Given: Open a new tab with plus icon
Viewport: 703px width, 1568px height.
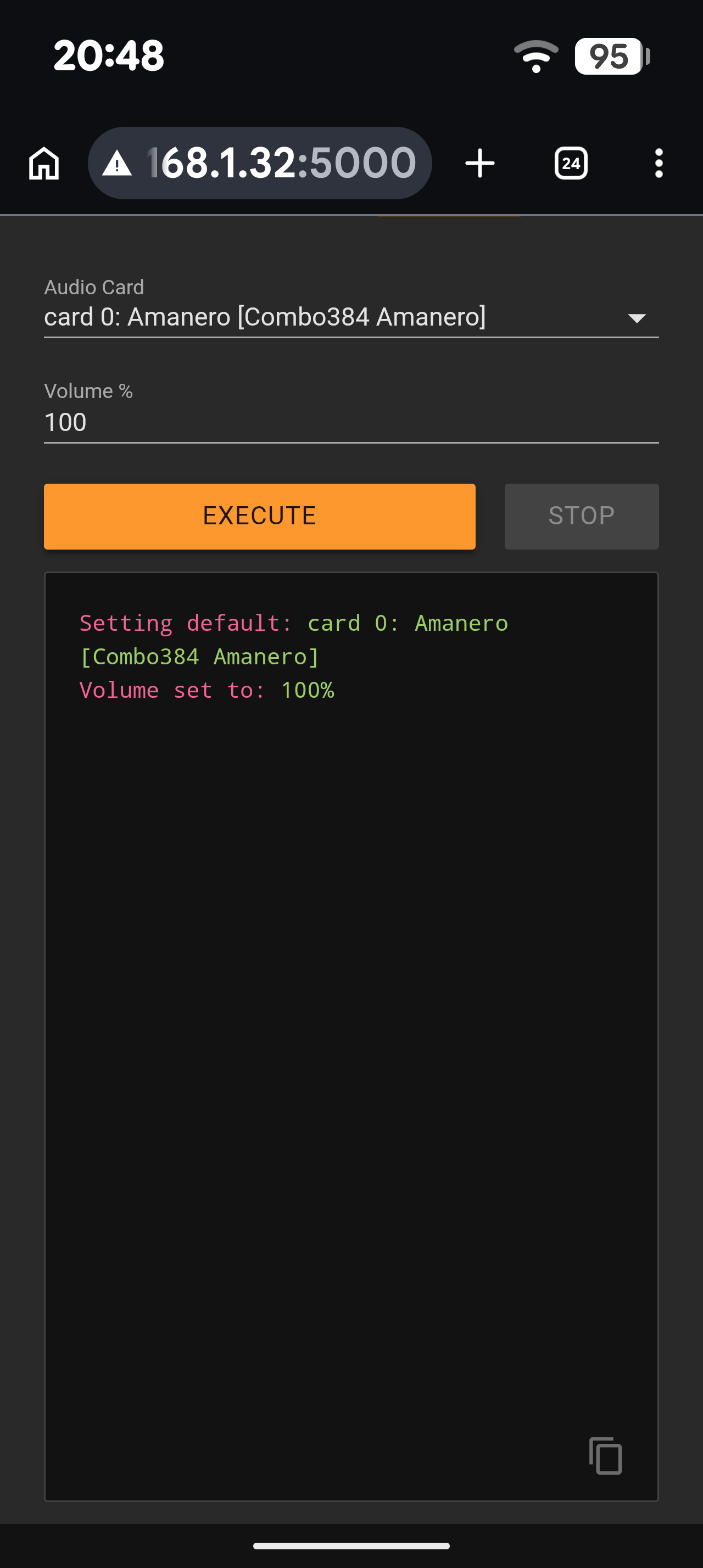Looking at the screenshot, I should click(x=479, y=163).
